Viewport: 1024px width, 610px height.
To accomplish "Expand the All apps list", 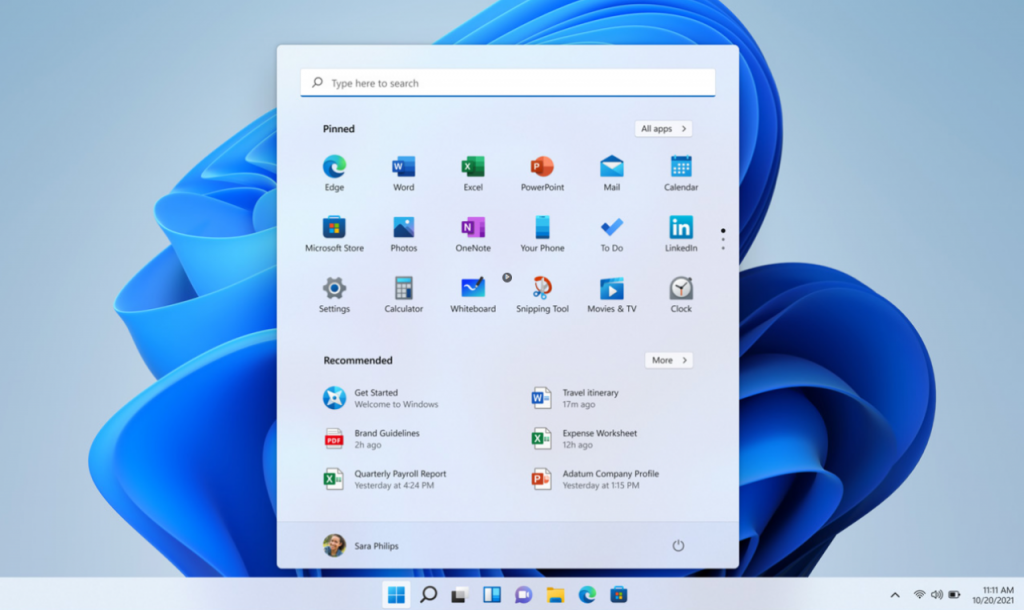I will click(663, 129).
